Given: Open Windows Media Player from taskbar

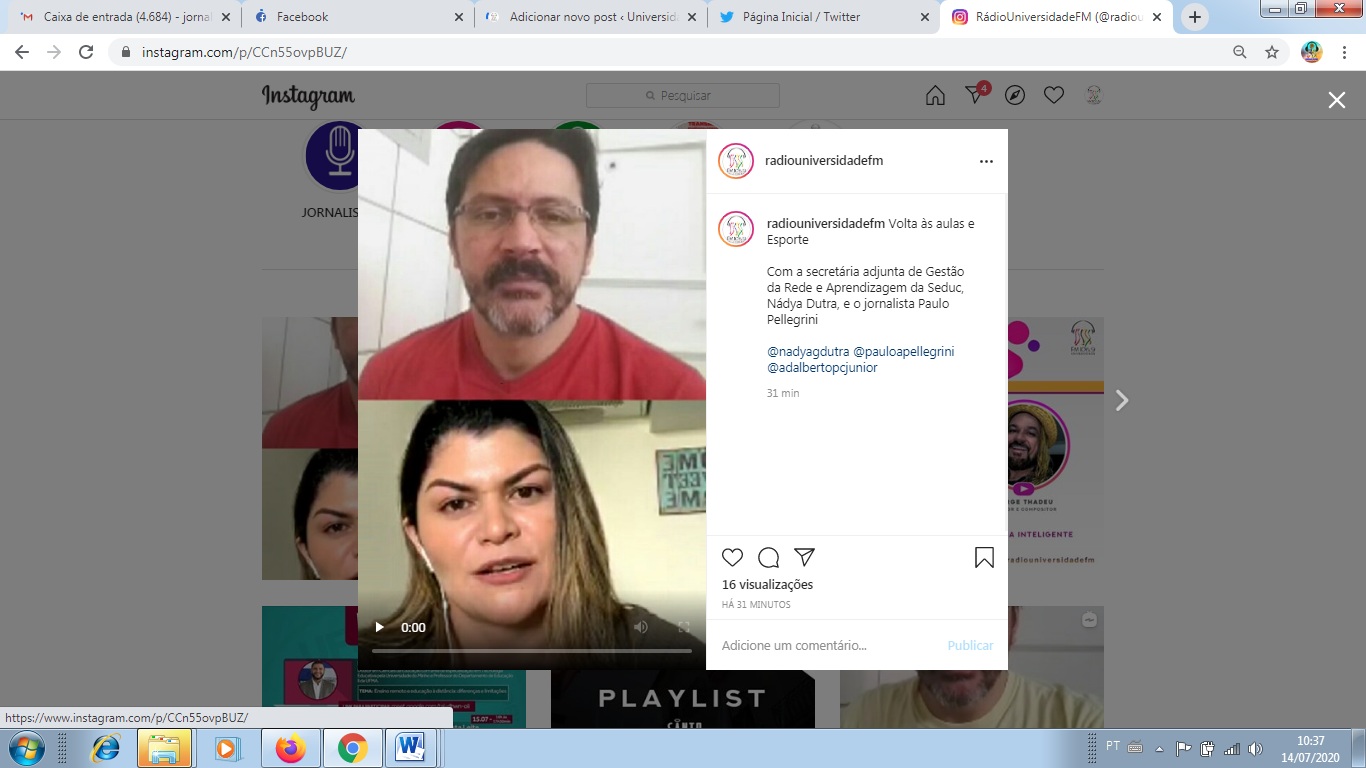Looking at the screenshot, I should pyautogui.click(x=227, y=748).
